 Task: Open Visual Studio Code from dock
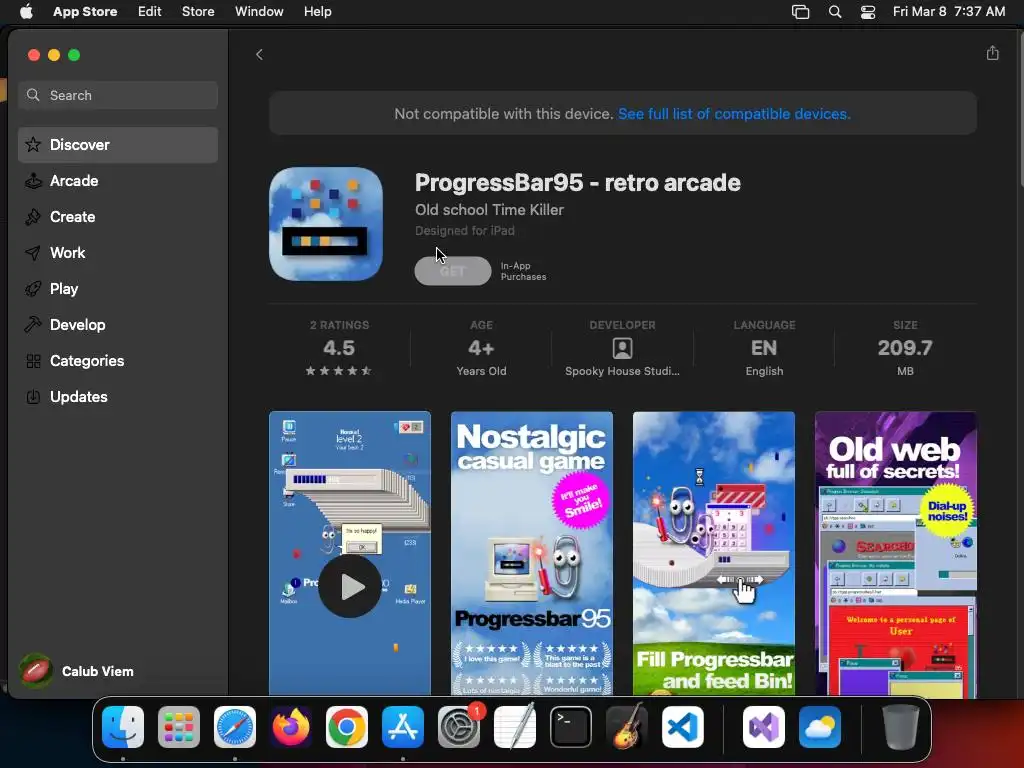pyautogui.click(x=682, y=727)
